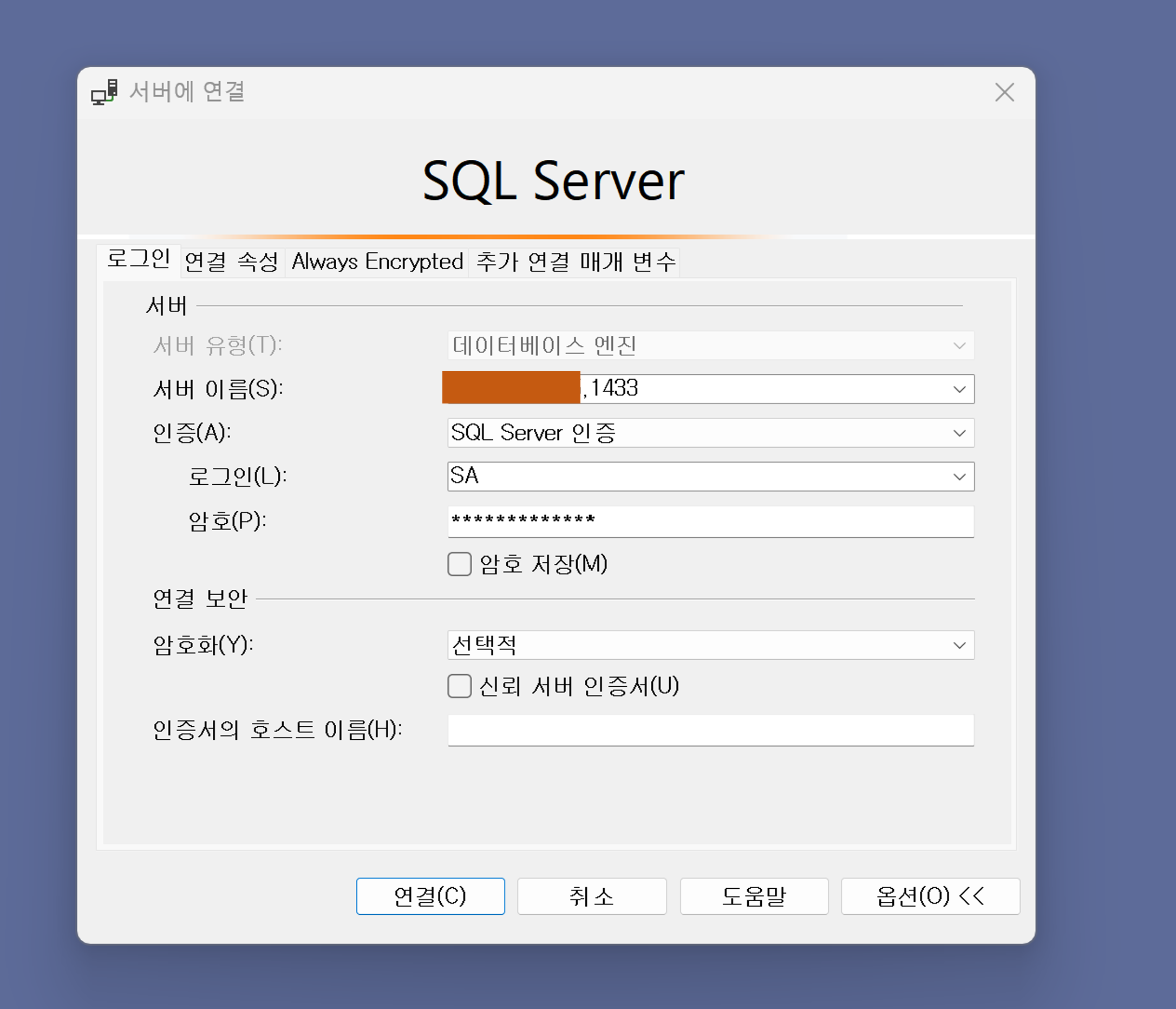The width and height of the screenshot is (1176, 1009).
Task: Click the 연결(C) button
Action: click(x=430, y=896)
